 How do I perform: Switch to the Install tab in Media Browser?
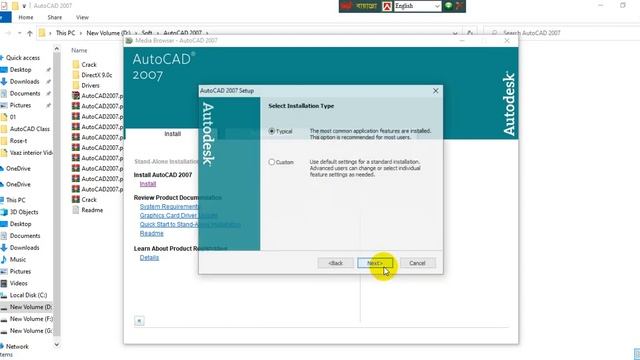pyautogui.click(x=172, y=133)
